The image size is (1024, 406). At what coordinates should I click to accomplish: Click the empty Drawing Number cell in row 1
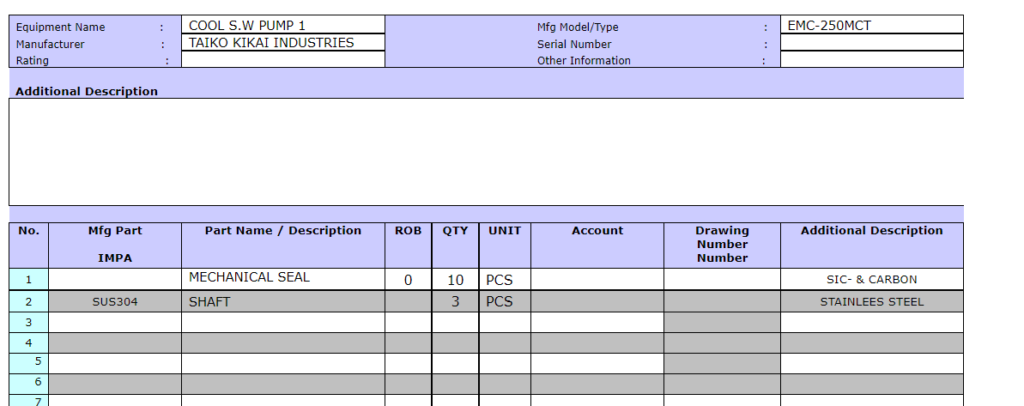click(x=722, y=279)
